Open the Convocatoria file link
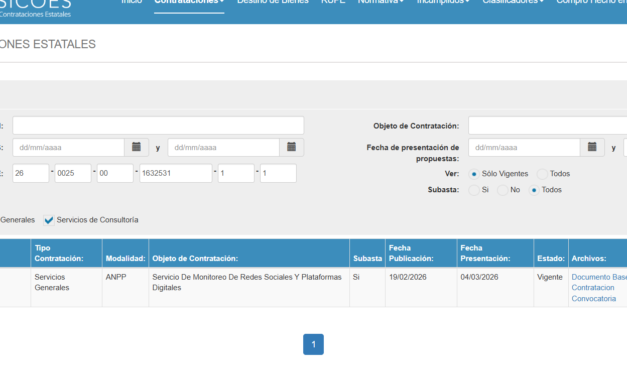The image size is (627, 376). tap(594, 298)
